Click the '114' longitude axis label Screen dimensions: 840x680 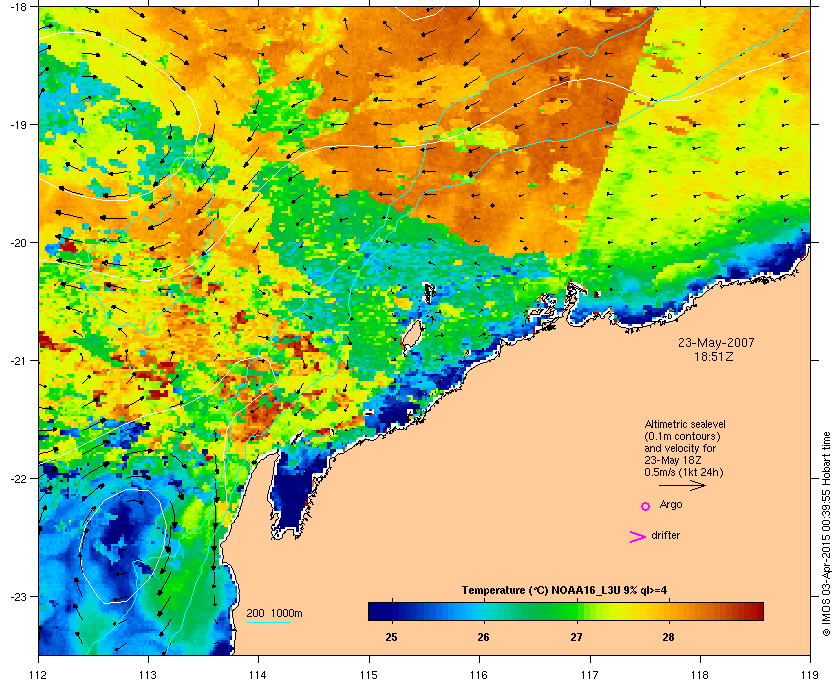point(258,674)
